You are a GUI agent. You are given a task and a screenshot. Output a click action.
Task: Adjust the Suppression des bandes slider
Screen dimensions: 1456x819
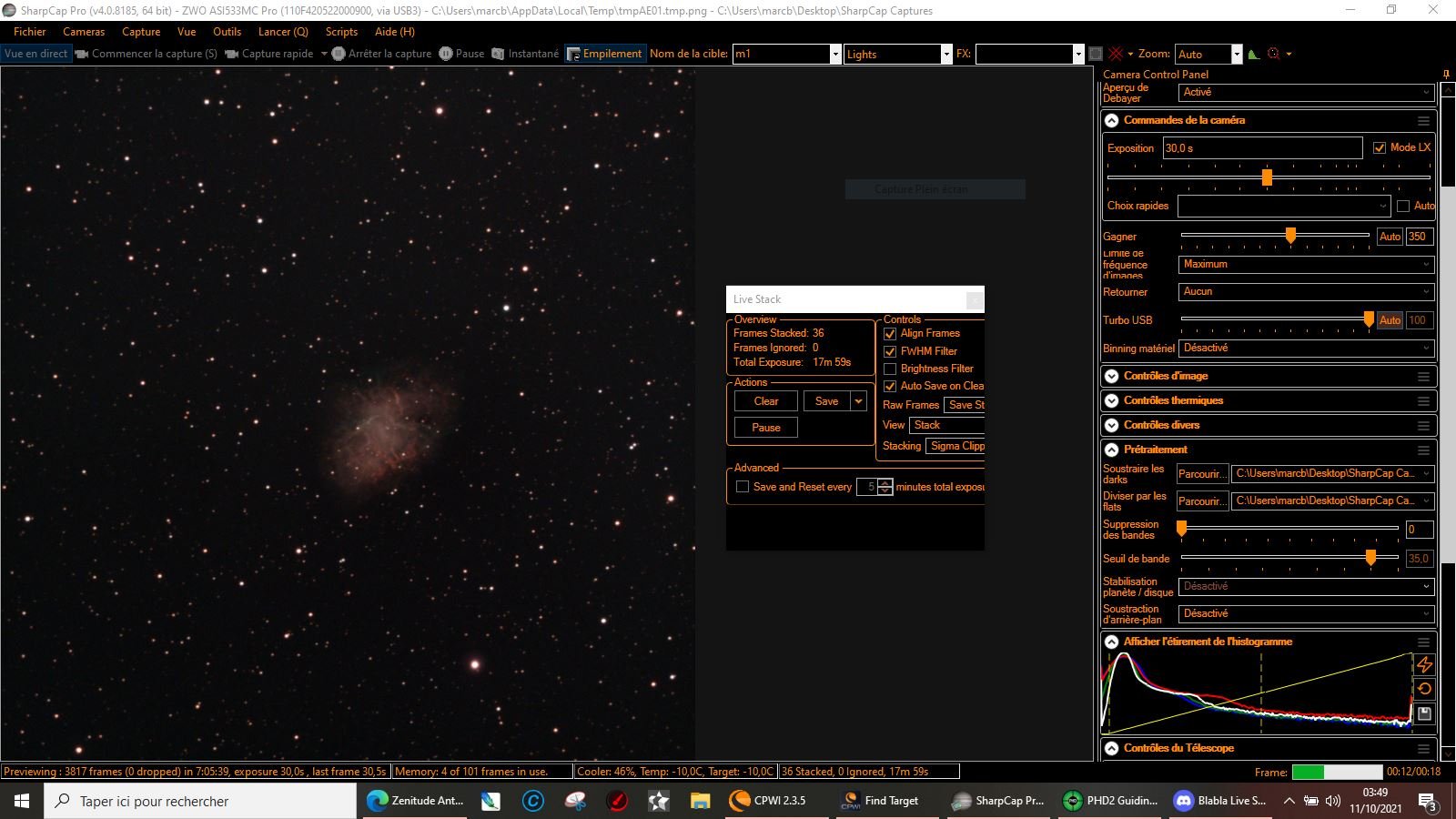pos(1181,528)
